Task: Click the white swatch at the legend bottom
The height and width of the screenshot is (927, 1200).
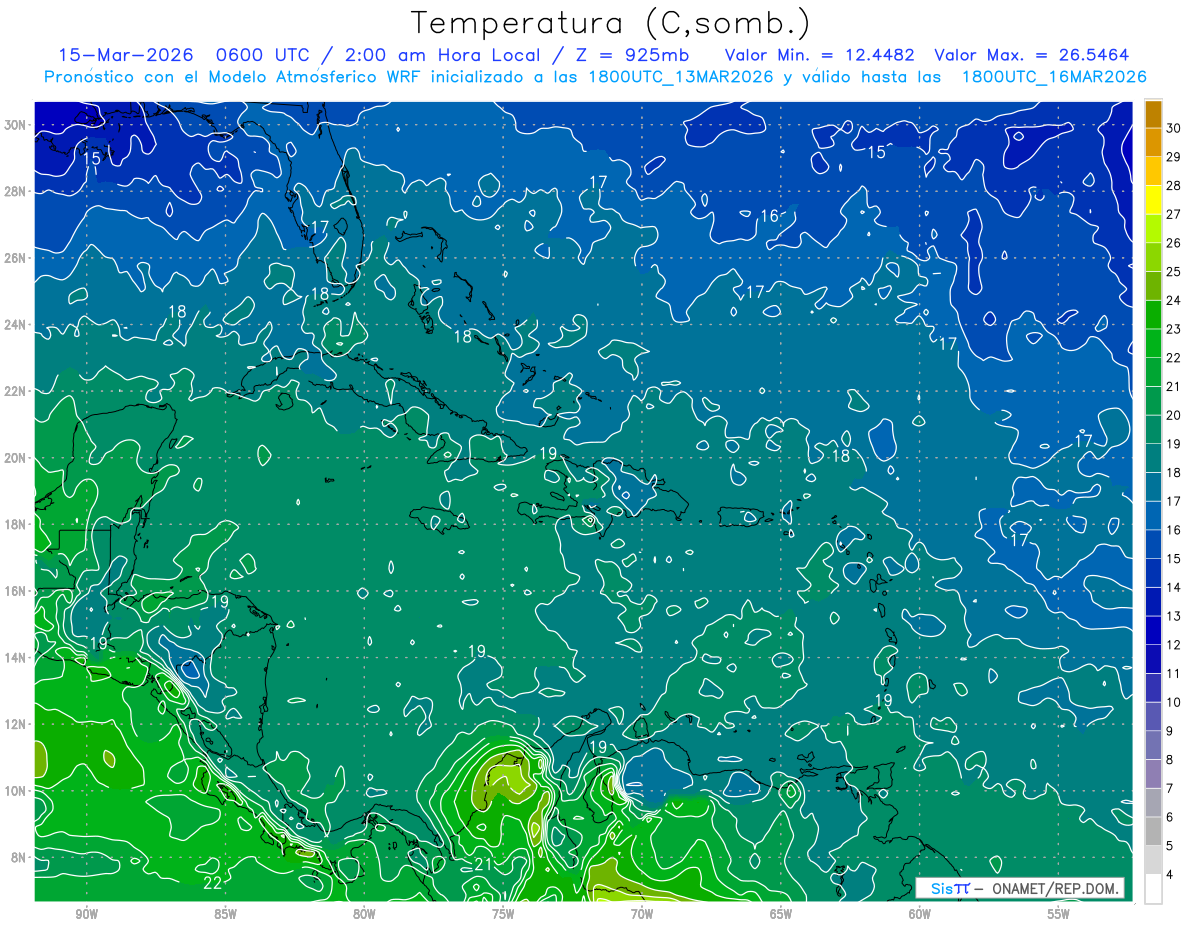Action: coord(1153,888)
